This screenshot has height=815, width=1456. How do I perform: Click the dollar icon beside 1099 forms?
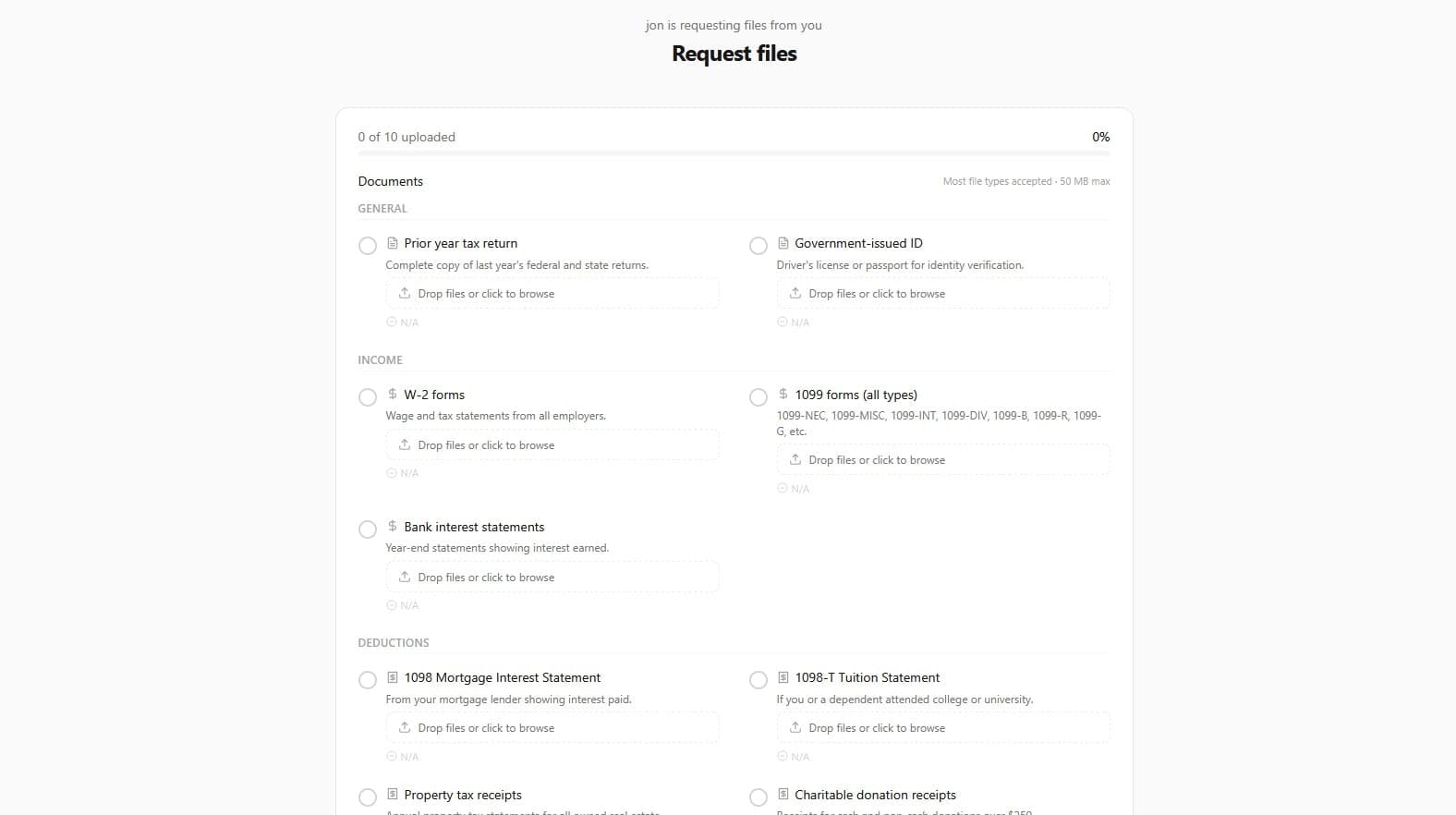(783, 395)
